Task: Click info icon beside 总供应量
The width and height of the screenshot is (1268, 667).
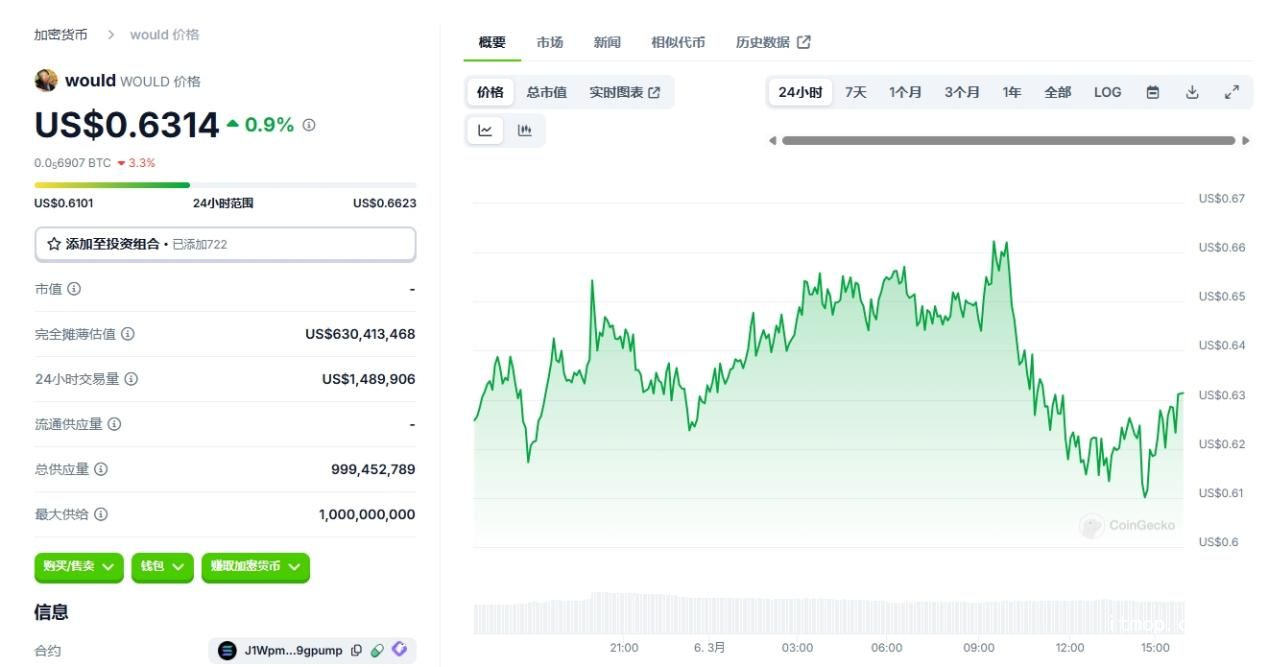Action: point(101,469)
